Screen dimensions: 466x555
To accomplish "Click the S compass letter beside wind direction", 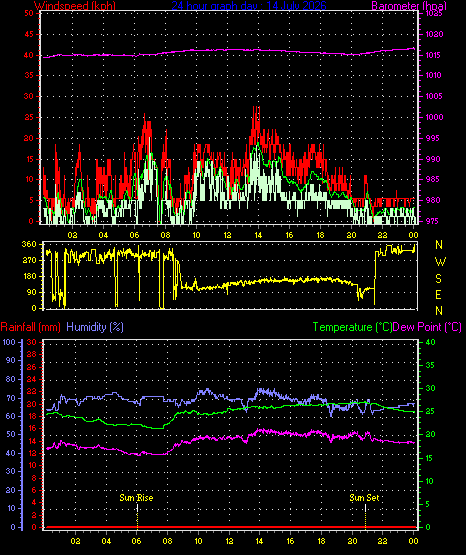I will [x=438, y=279].
